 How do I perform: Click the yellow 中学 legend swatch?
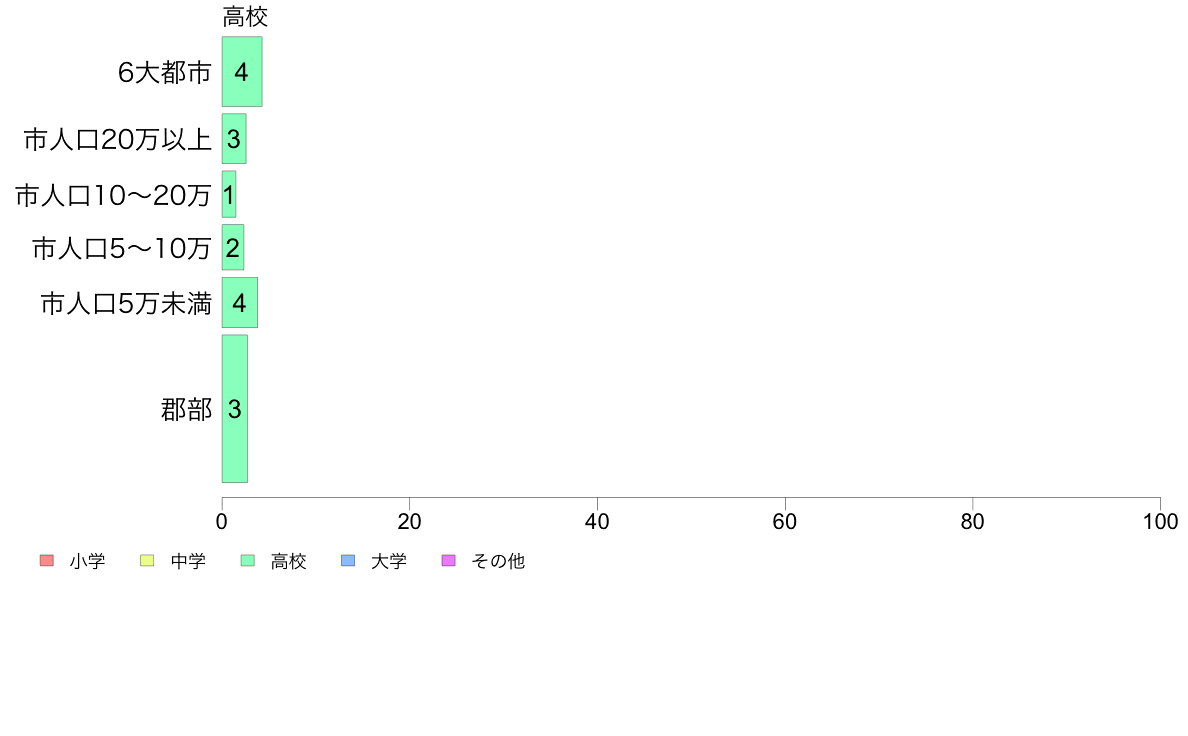(x=147, y=560)
